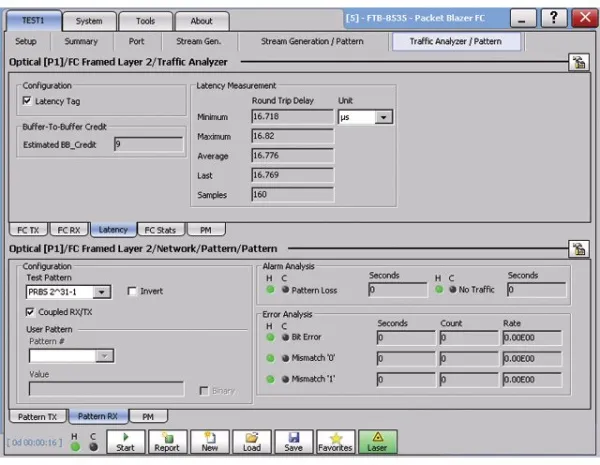Image resolution: width=600 pixels, height=465 pixels.
Task: Open the Report icon in bottom toolbar
Action: click(x=166, y=441)
